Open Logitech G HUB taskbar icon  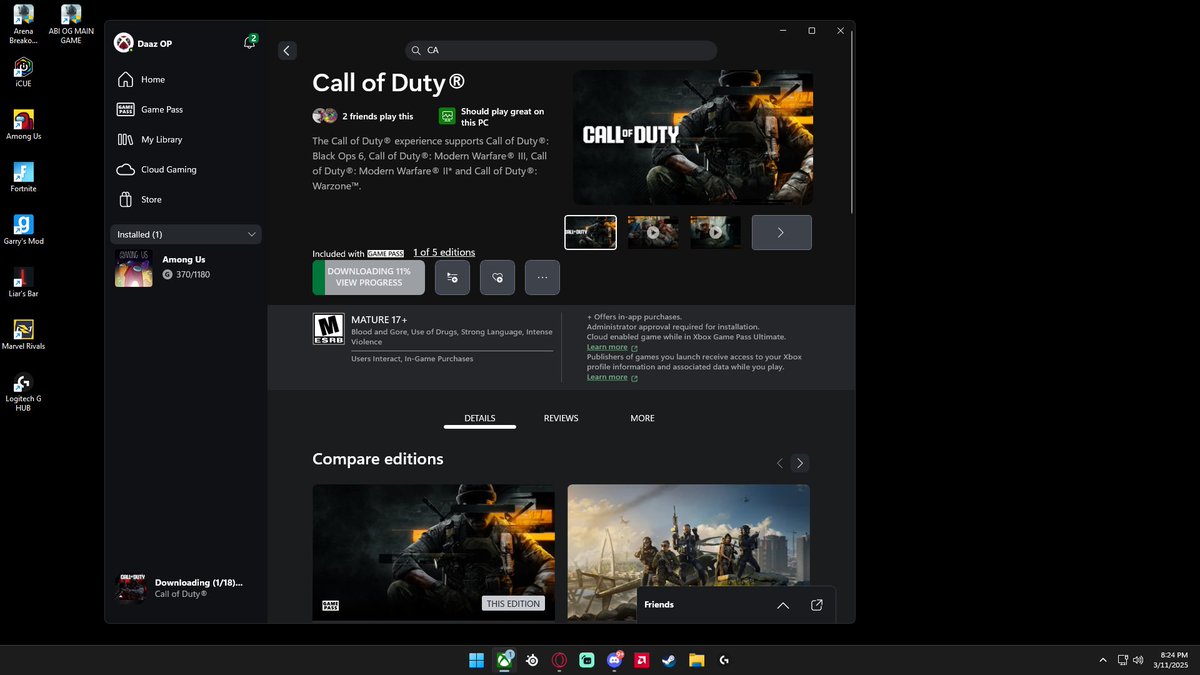(x=723, y=660)
